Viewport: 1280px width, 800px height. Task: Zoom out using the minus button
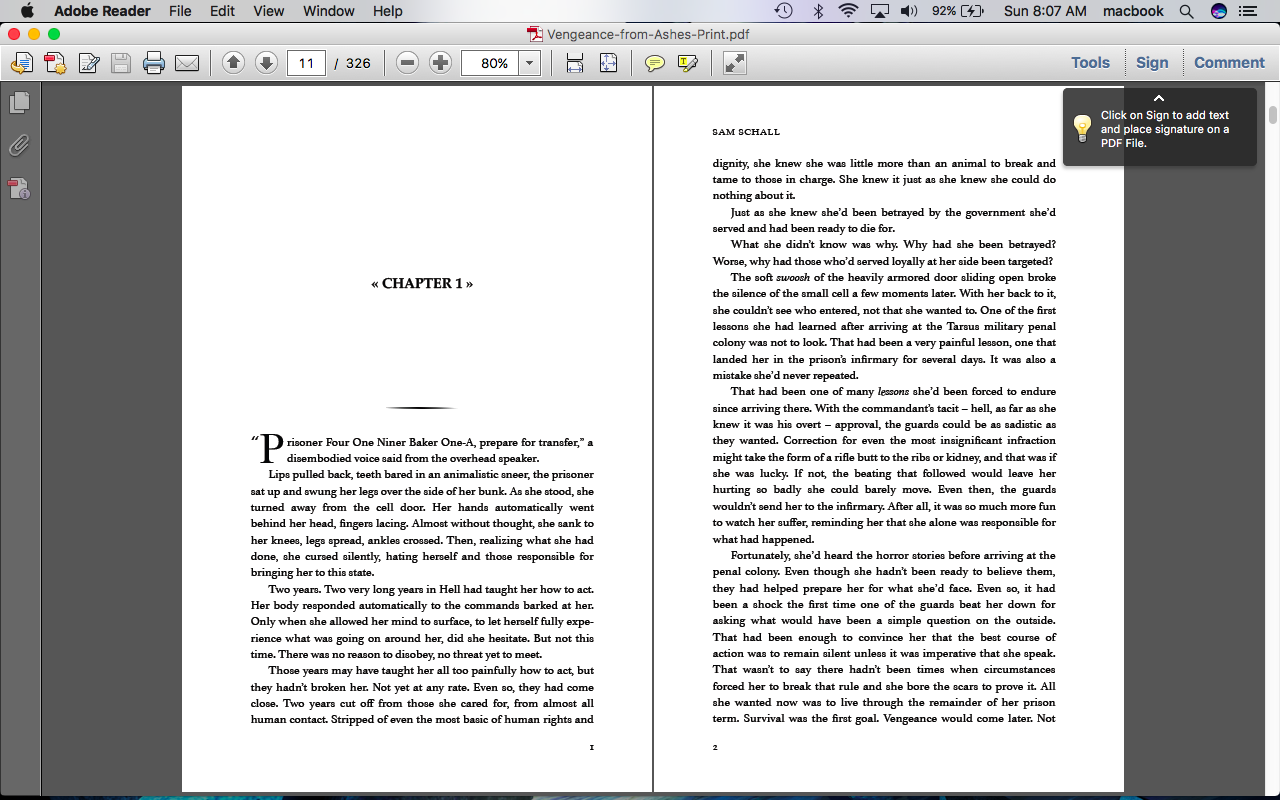coord(407,63)
